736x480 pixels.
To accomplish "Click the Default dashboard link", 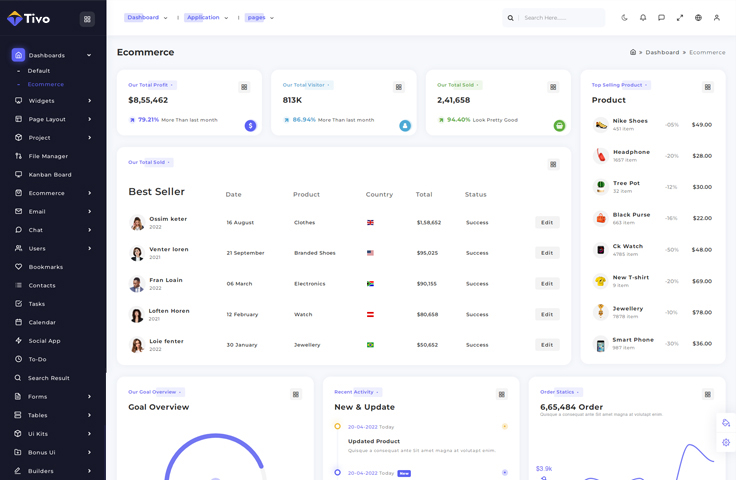I will coord(39,71).
